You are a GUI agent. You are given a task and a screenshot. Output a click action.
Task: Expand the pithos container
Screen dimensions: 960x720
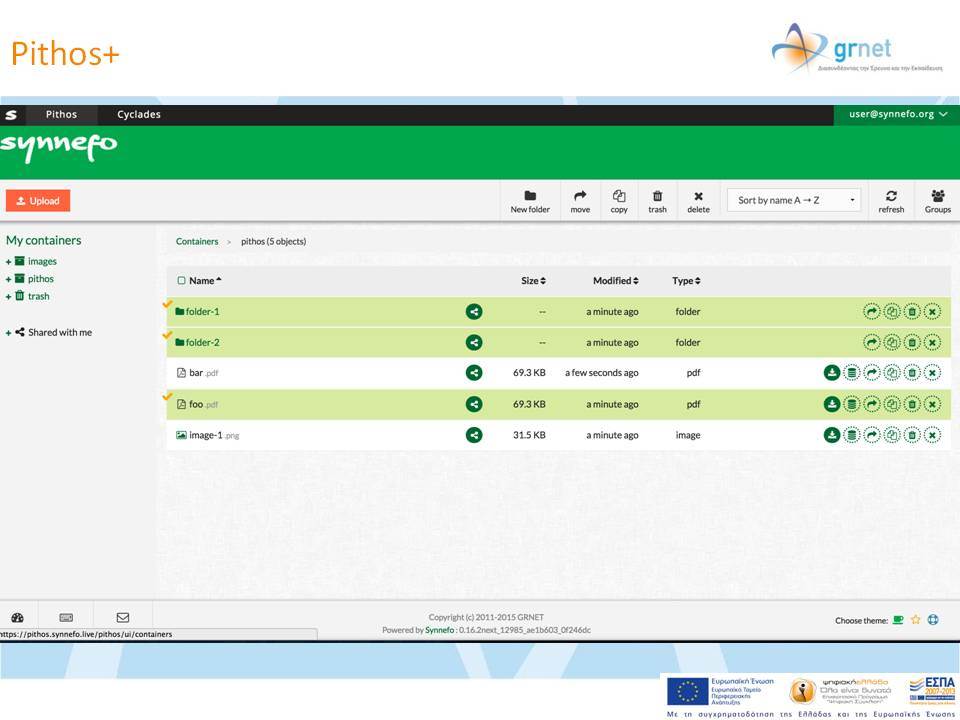tap(9, 279)
